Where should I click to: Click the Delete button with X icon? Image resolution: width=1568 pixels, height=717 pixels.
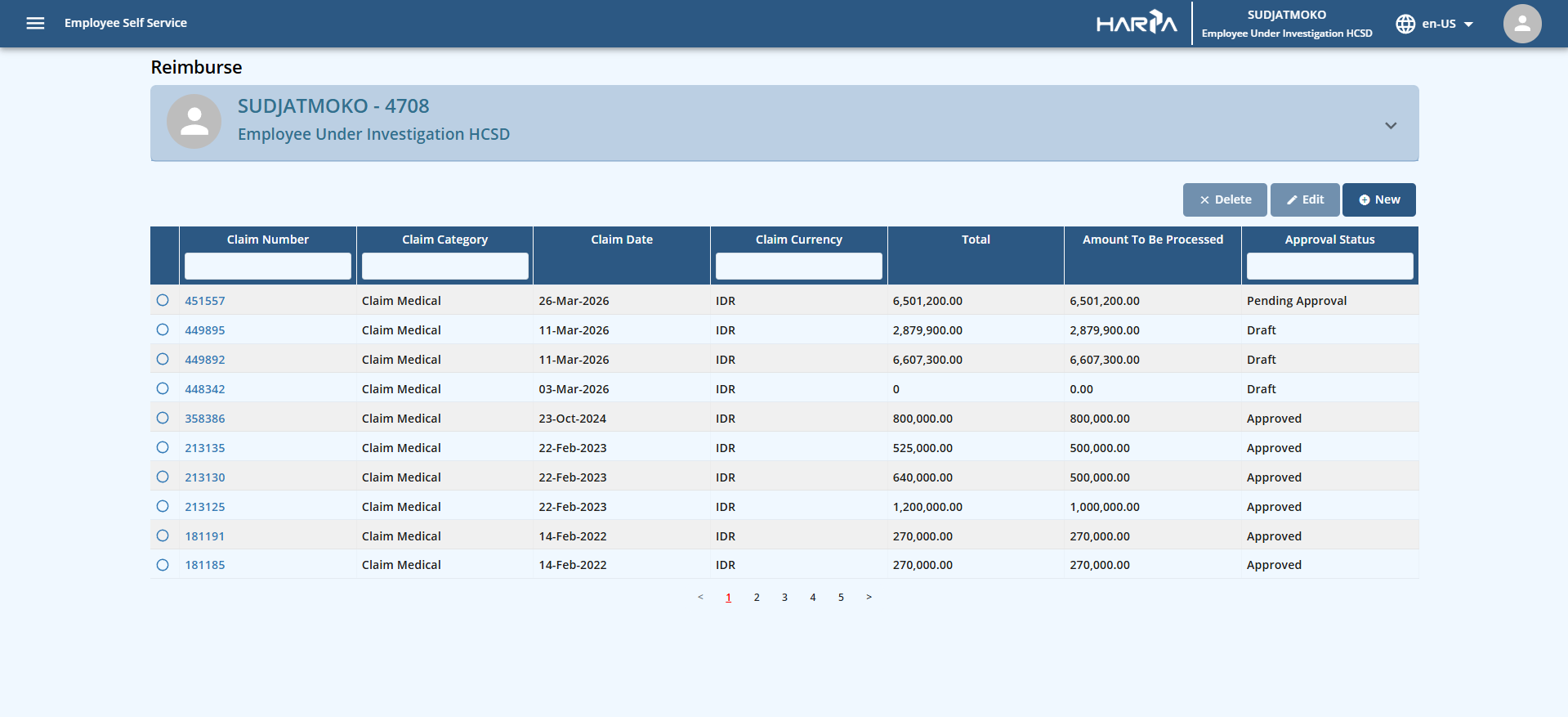1224,199
